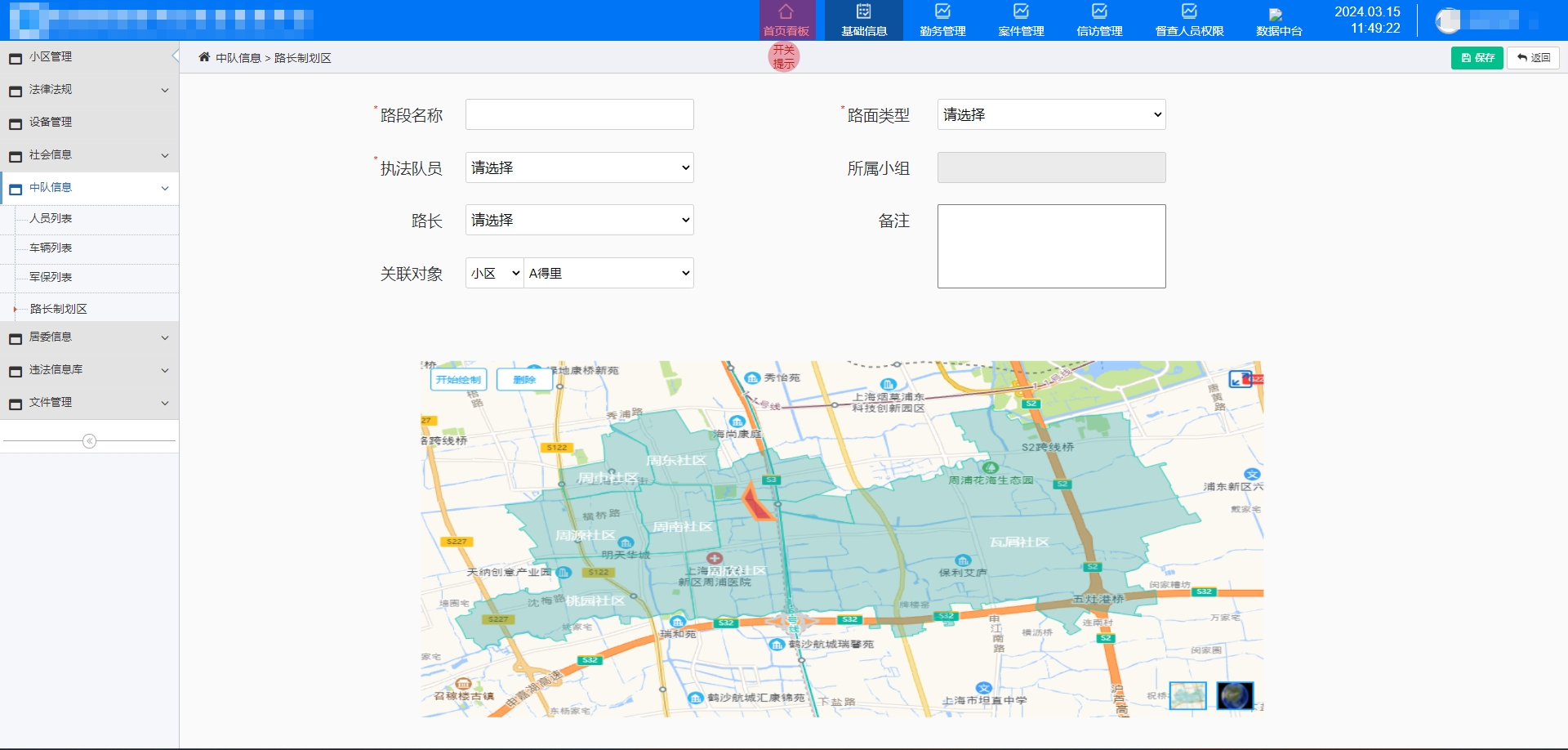
Task: Click the 小区管理 sidebar window icon
Action: (x=16, y=58)
